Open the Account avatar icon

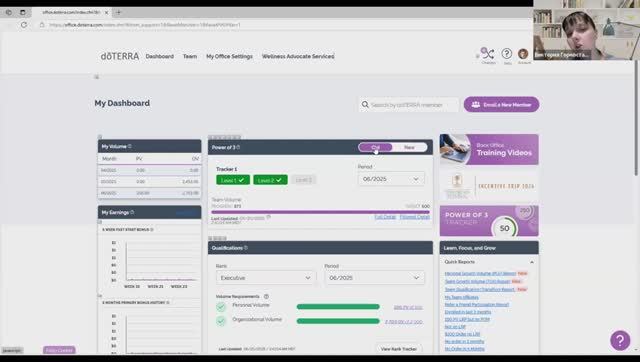coord(523,53)
